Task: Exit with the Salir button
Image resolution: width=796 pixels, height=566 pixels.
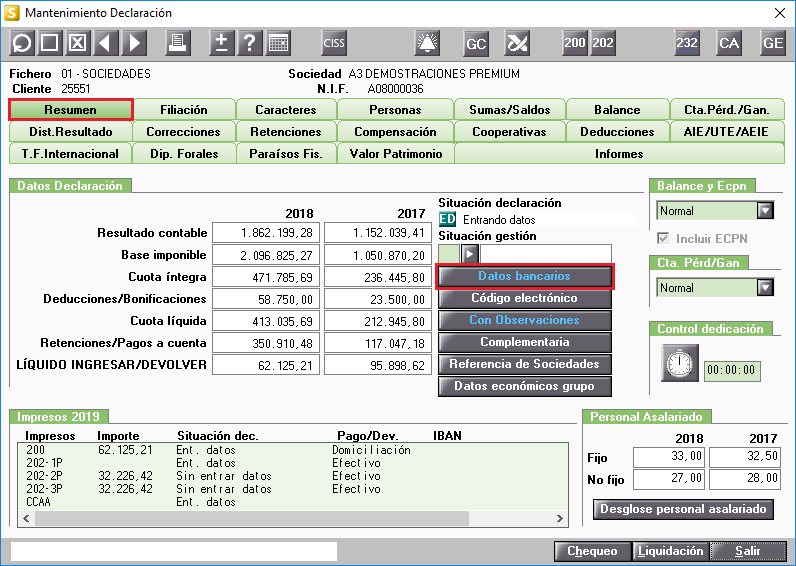Action: click(x=748, y=551)
